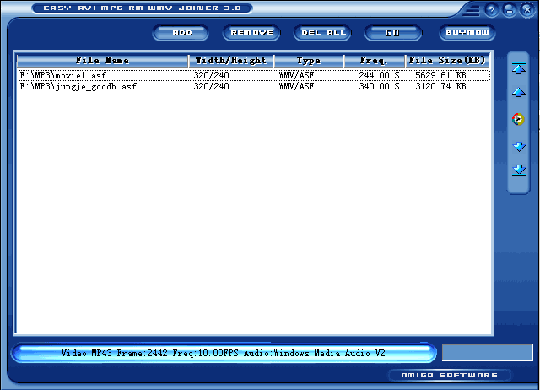Move selected file to top icon
The width and height of the screenshot is (540, 390).
pyautogui.click(x=519, y=68)
